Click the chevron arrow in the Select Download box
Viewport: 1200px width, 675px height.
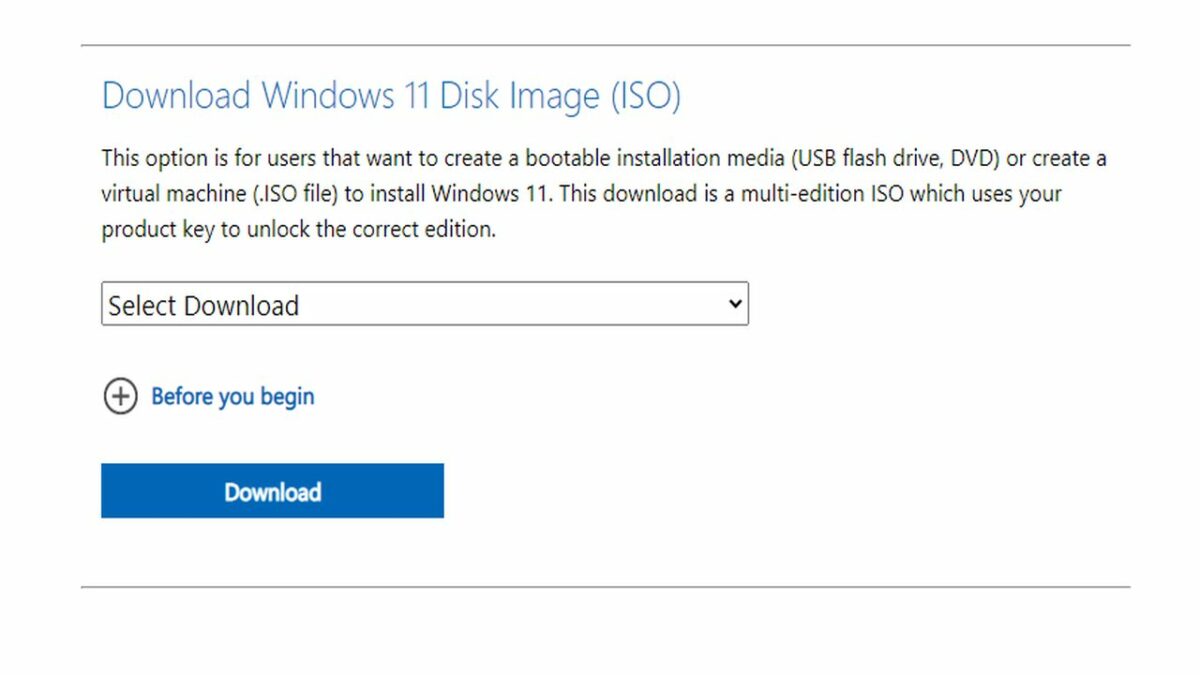click(x=735, y=303)
